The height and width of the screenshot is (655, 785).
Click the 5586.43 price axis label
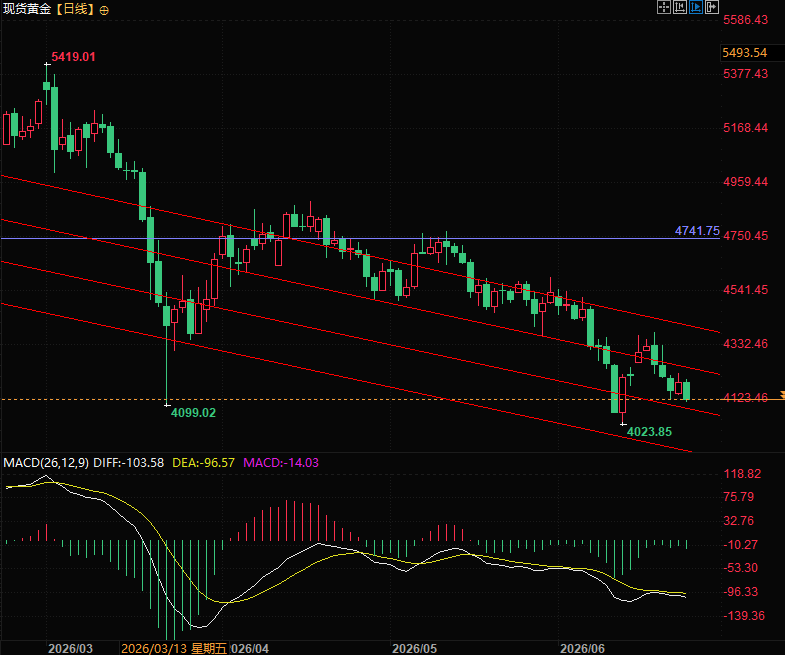pos(745,20)
